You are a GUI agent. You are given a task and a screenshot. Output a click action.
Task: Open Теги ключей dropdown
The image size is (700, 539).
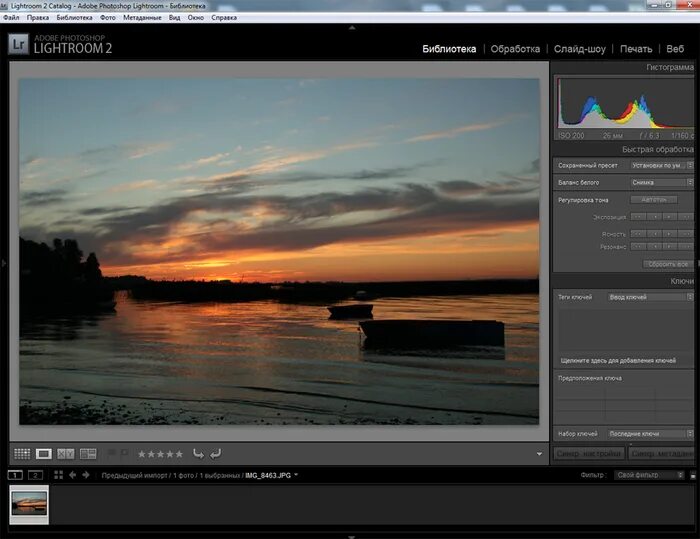coord(650,297)
